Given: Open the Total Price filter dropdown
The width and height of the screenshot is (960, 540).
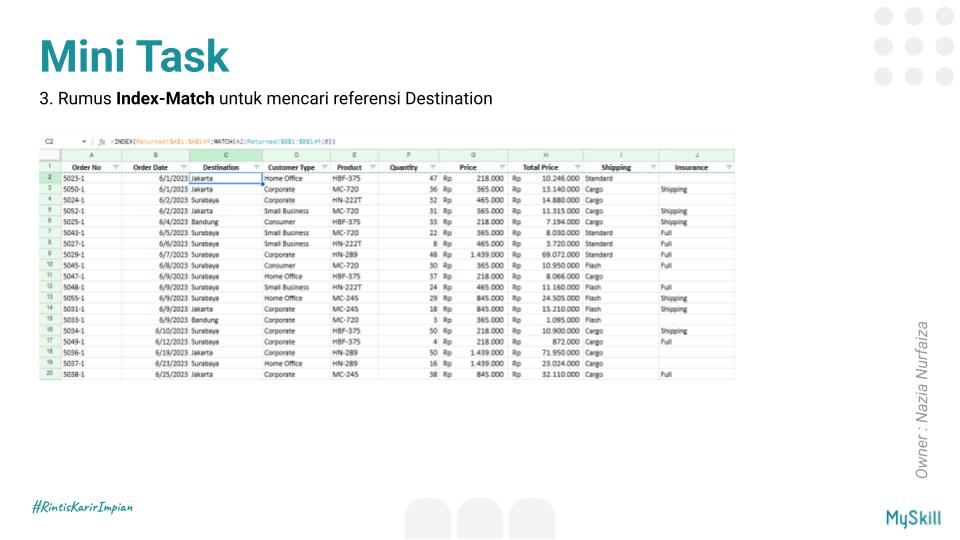Looking at the screenshot, I should click(x=577, y=167).
